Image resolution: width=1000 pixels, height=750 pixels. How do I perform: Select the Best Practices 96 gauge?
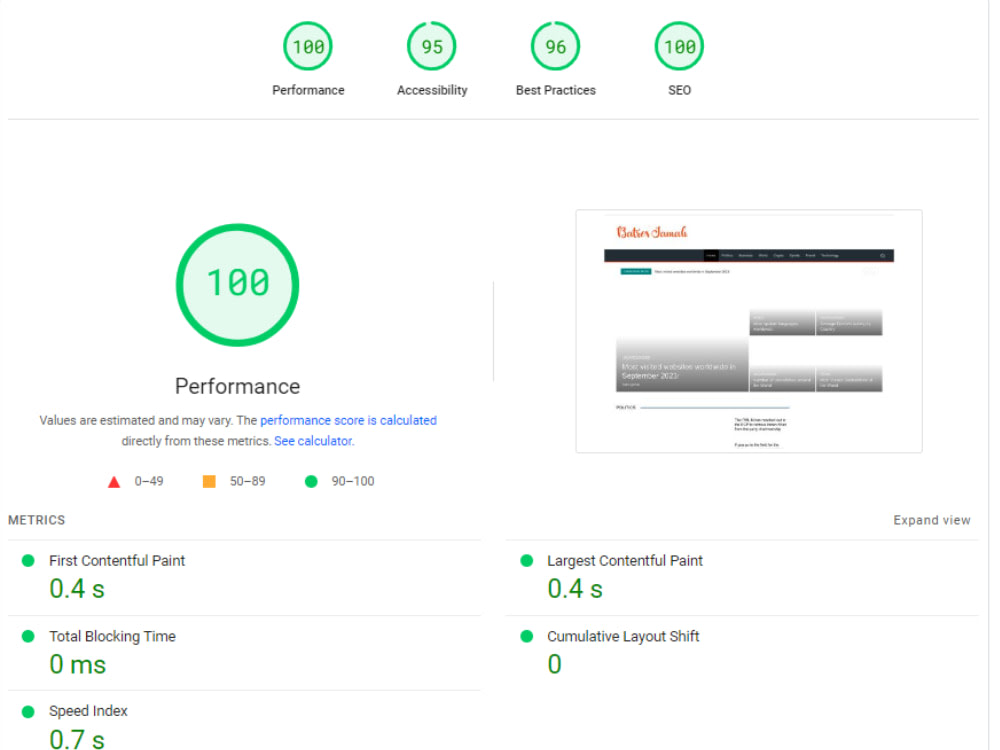(x=555, y=47)
